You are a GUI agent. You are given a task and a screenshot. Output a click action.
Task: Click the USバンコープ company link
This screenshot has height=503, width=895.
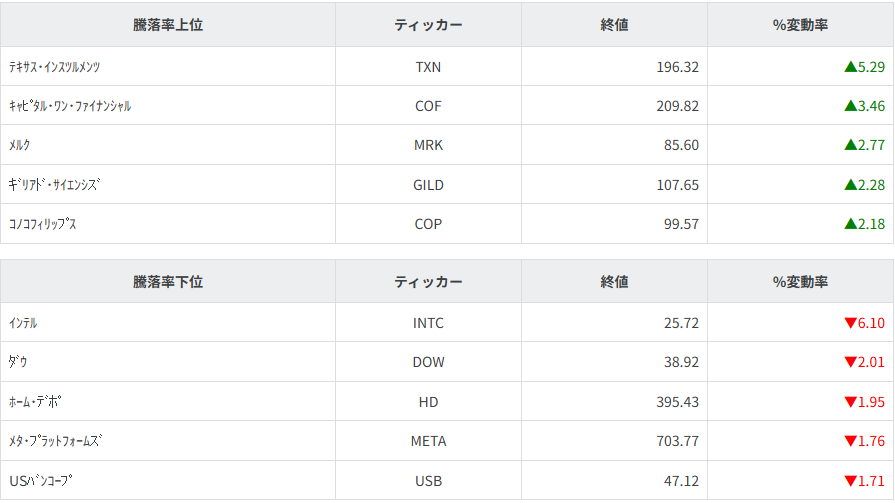pyautogui.click(x=40, y=481)
